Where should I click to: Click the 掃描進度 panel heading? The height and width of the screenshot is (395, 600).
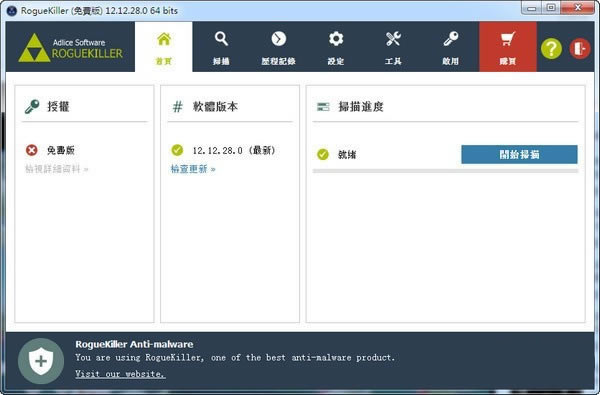click(x=361, y=106)
